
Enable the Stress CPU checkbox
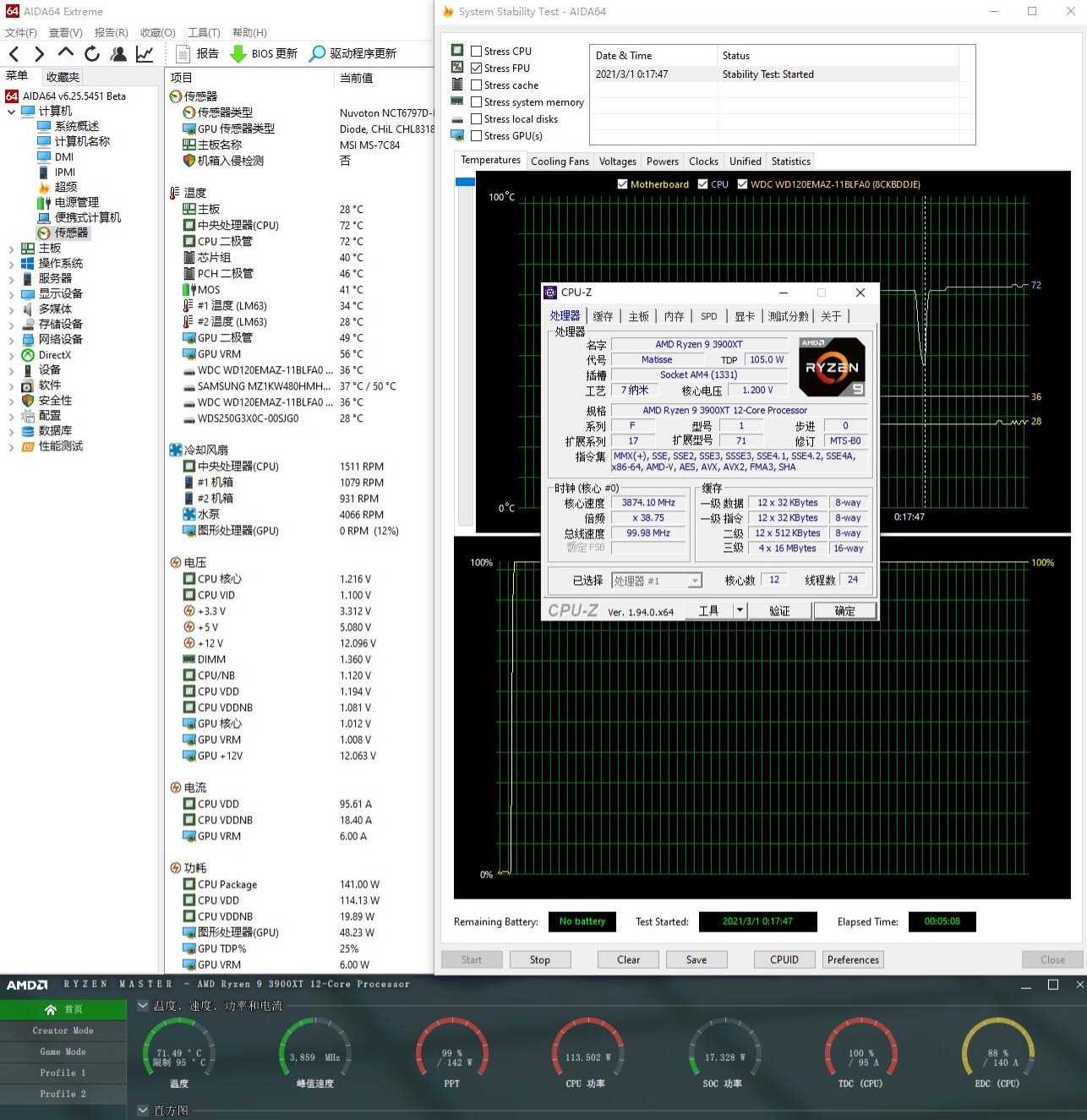(477, 52)
